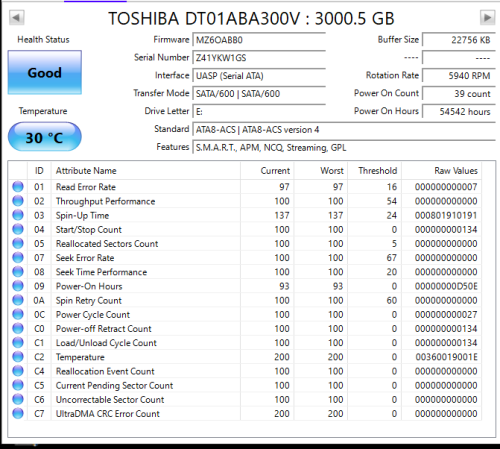Click status orb for Load/Unload Cycle Count
The height and width of the screenshot is (449, 500).
coord(18,343)
